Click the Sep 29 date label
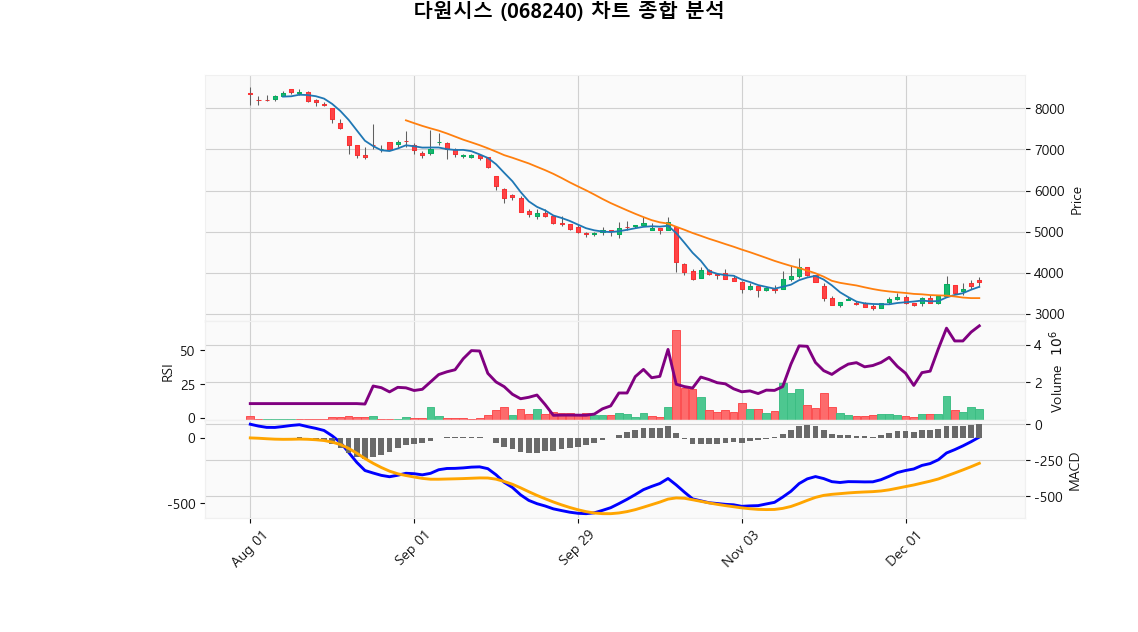Viewport: 1138px width, 632px height. click(575, 548)
